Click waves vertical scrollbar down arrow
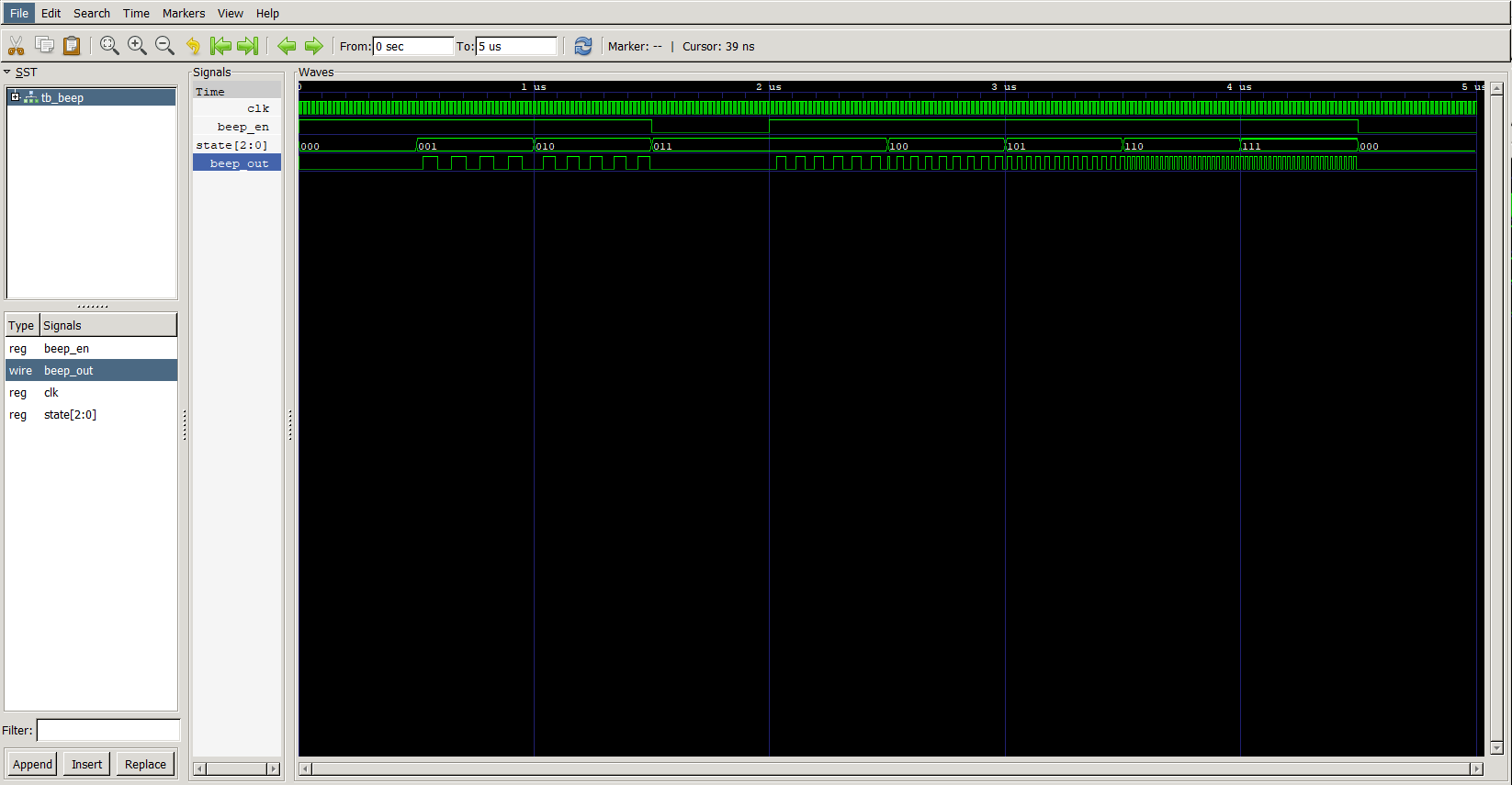This screenshot has height=785, width=1512. (x=1496, y=747)
